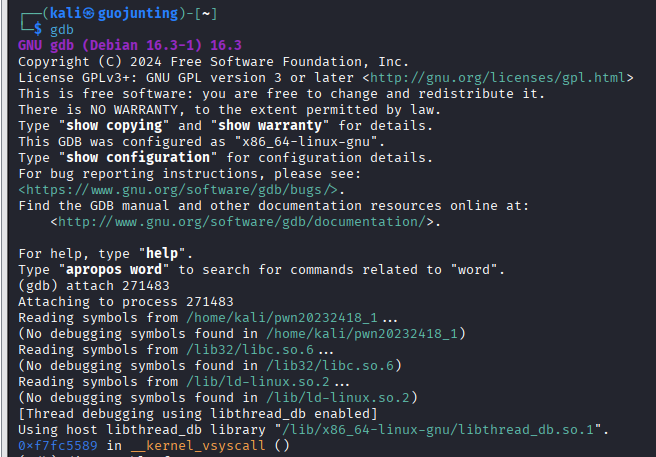The width and height of the screenshot is (656, 457).
Task: Click the 'show copying' bold text
Action: tap(114, 126)
